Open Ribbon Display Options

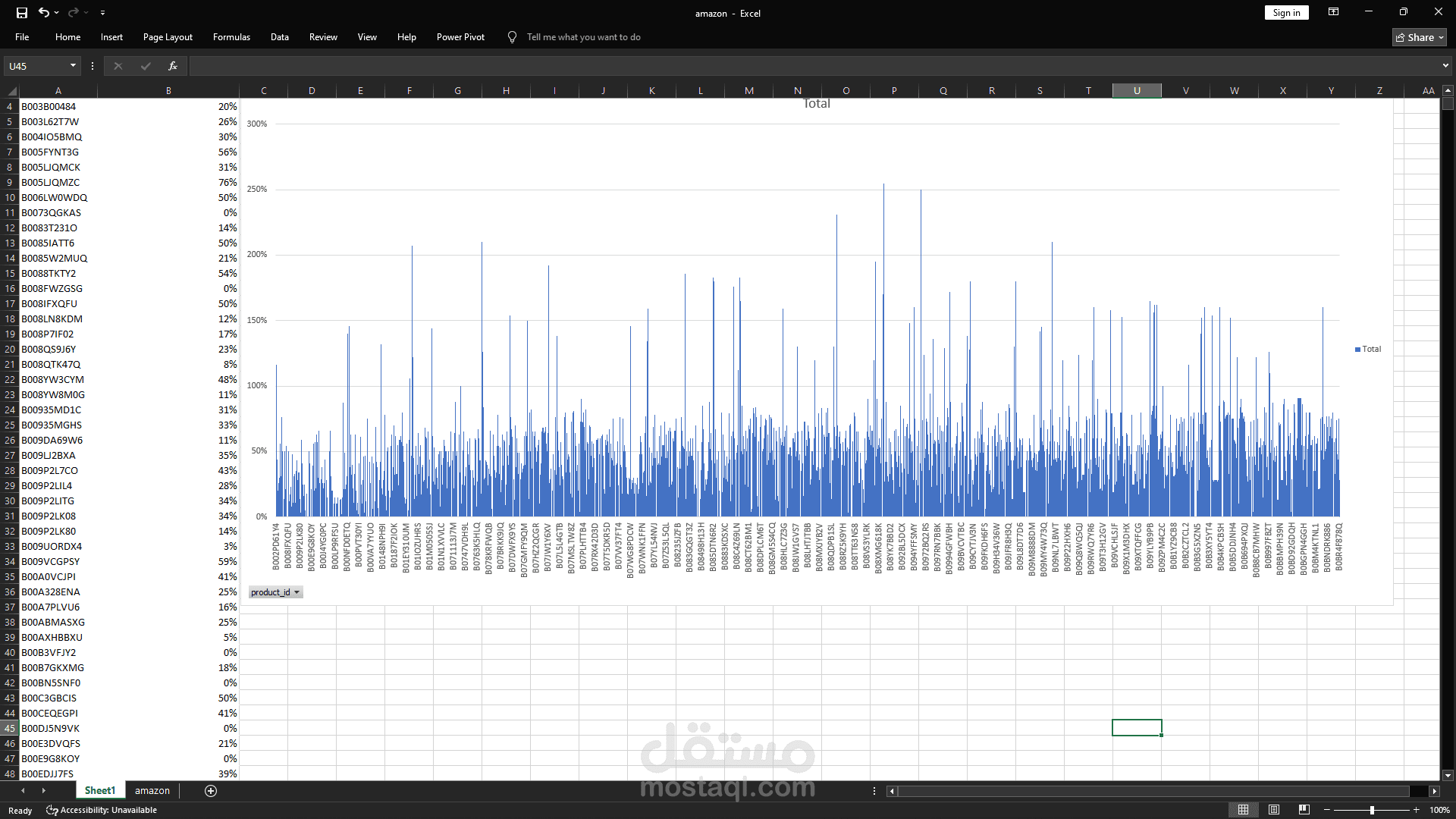(x=1334, y=12)
